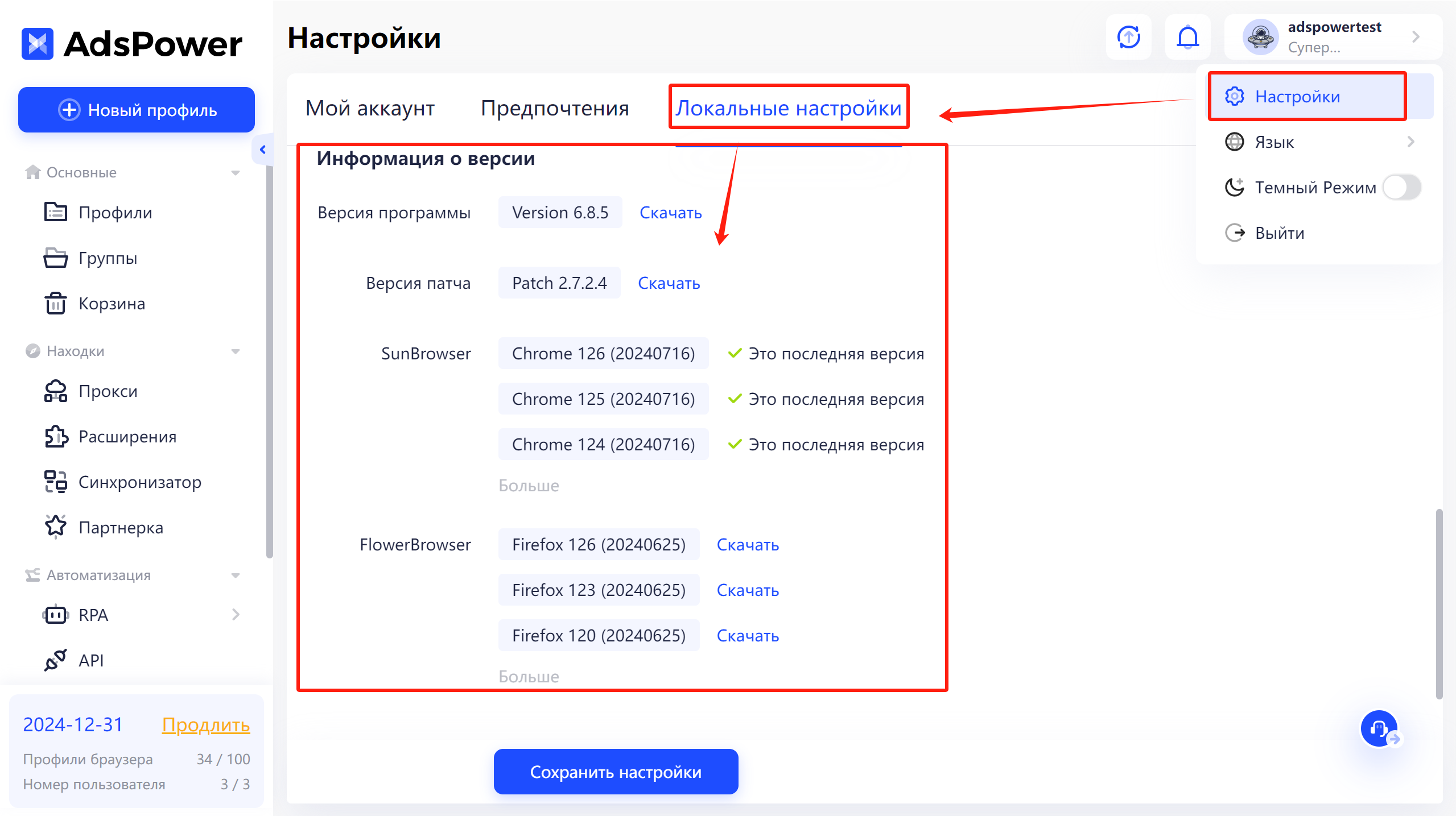Click Продлить renewal link
This screenshot has height=816, width=1456.
pos(206,725)
